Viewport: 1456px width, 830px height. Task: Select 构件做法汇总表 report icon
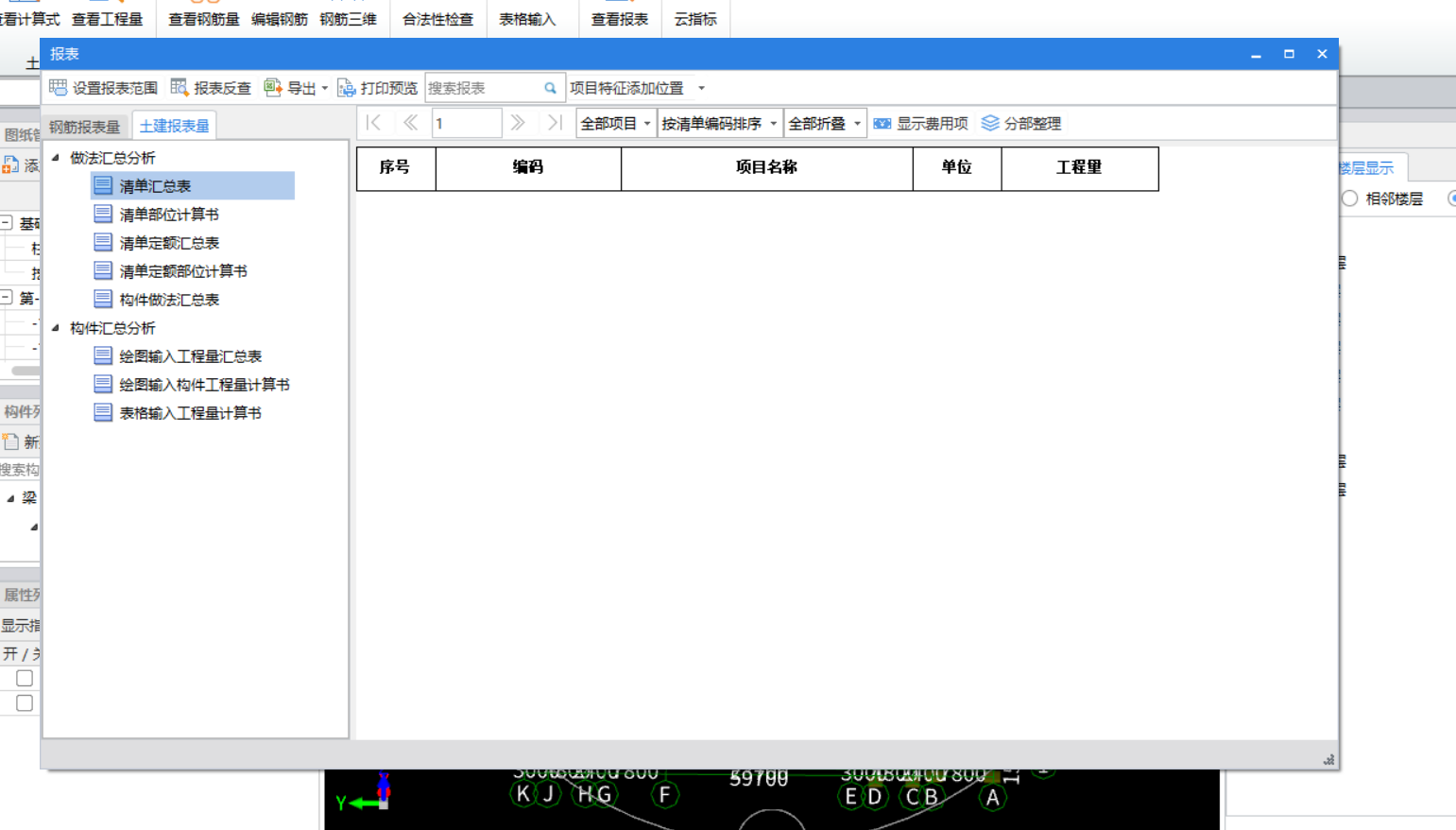(103, 299)
